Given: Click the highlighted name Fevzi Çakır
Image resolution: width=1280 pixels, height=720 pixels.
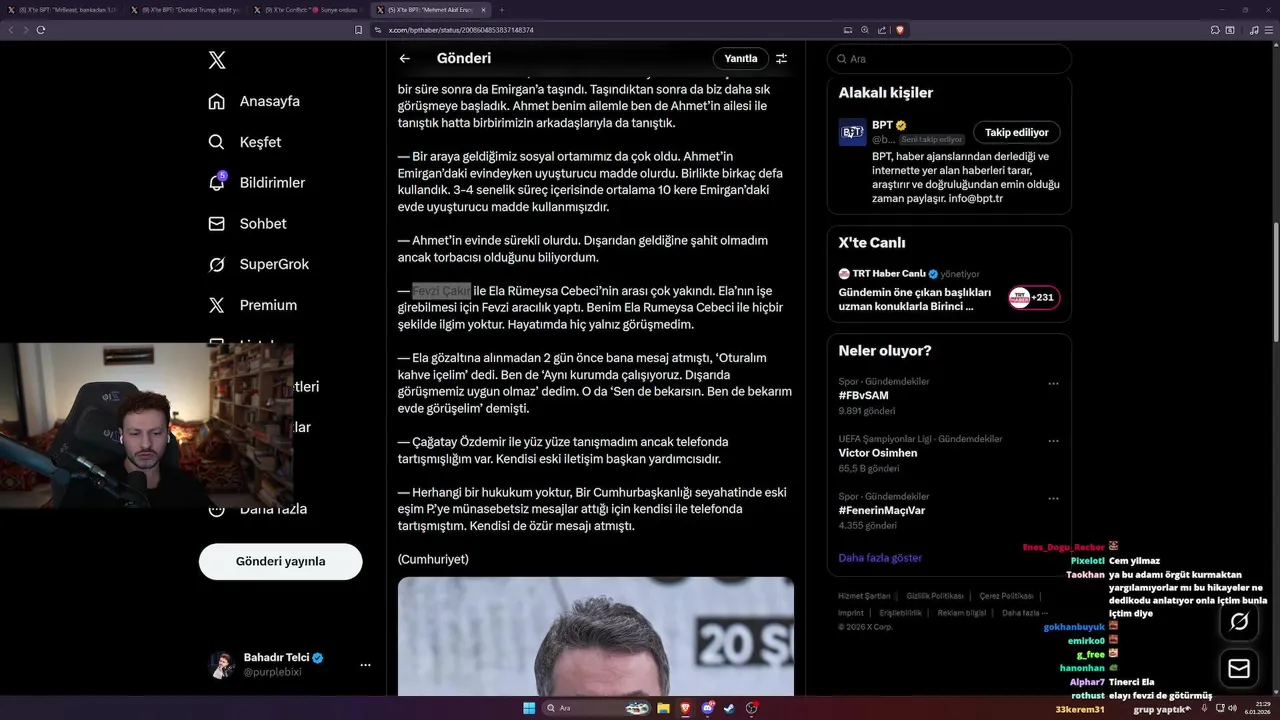Looking at the screenshot, I should pyautogui.click(x=441, y=291).
